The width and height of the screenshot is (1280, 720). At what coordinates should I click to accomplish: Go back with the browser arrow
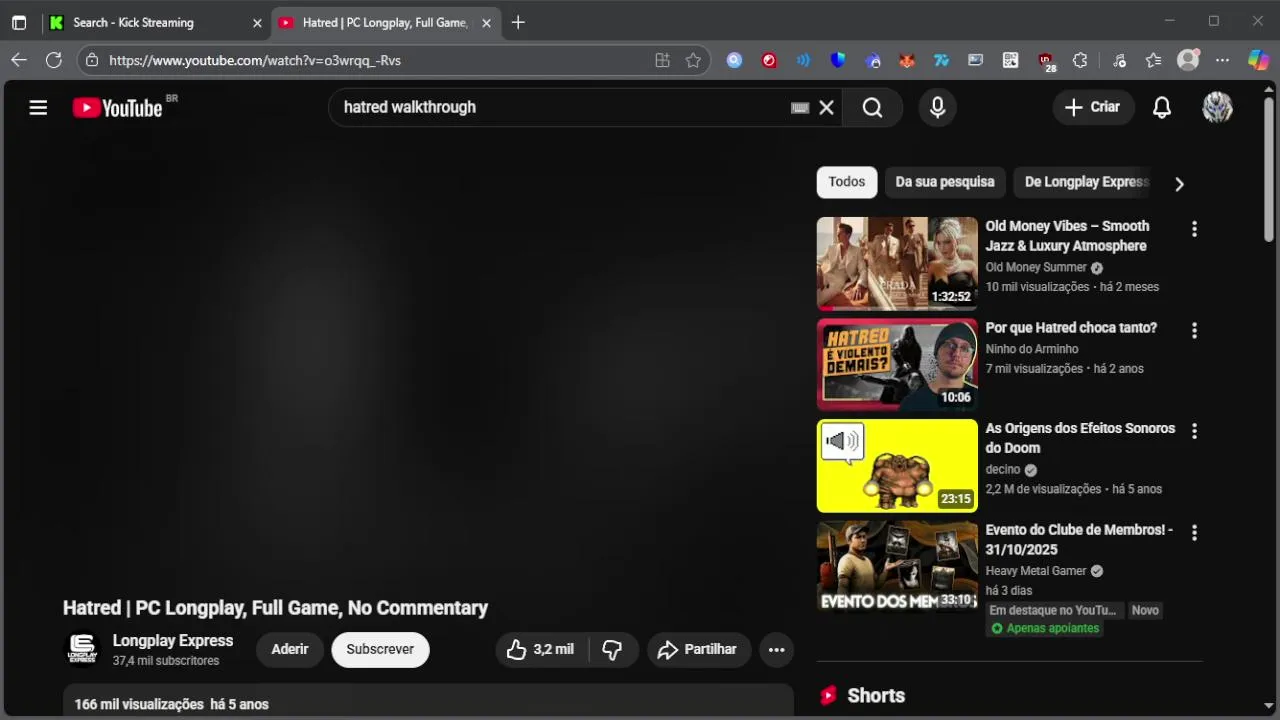[19, 60]
